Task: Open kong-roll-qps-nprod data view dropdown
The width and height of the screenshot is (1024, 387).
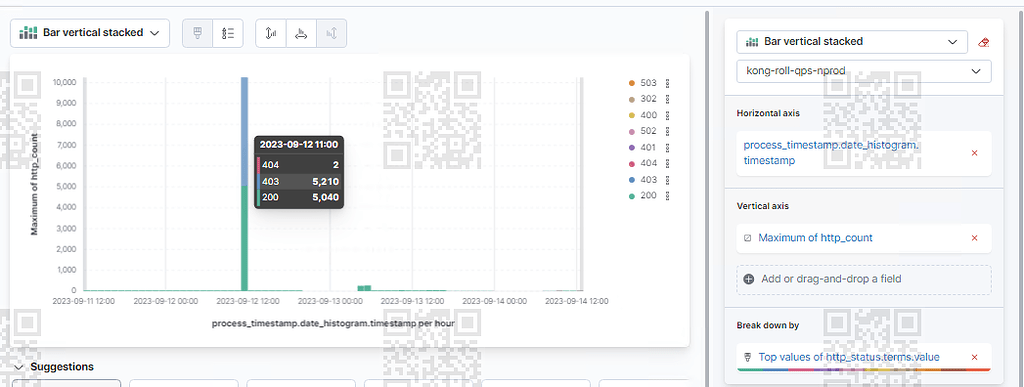Action: point(863,71)
